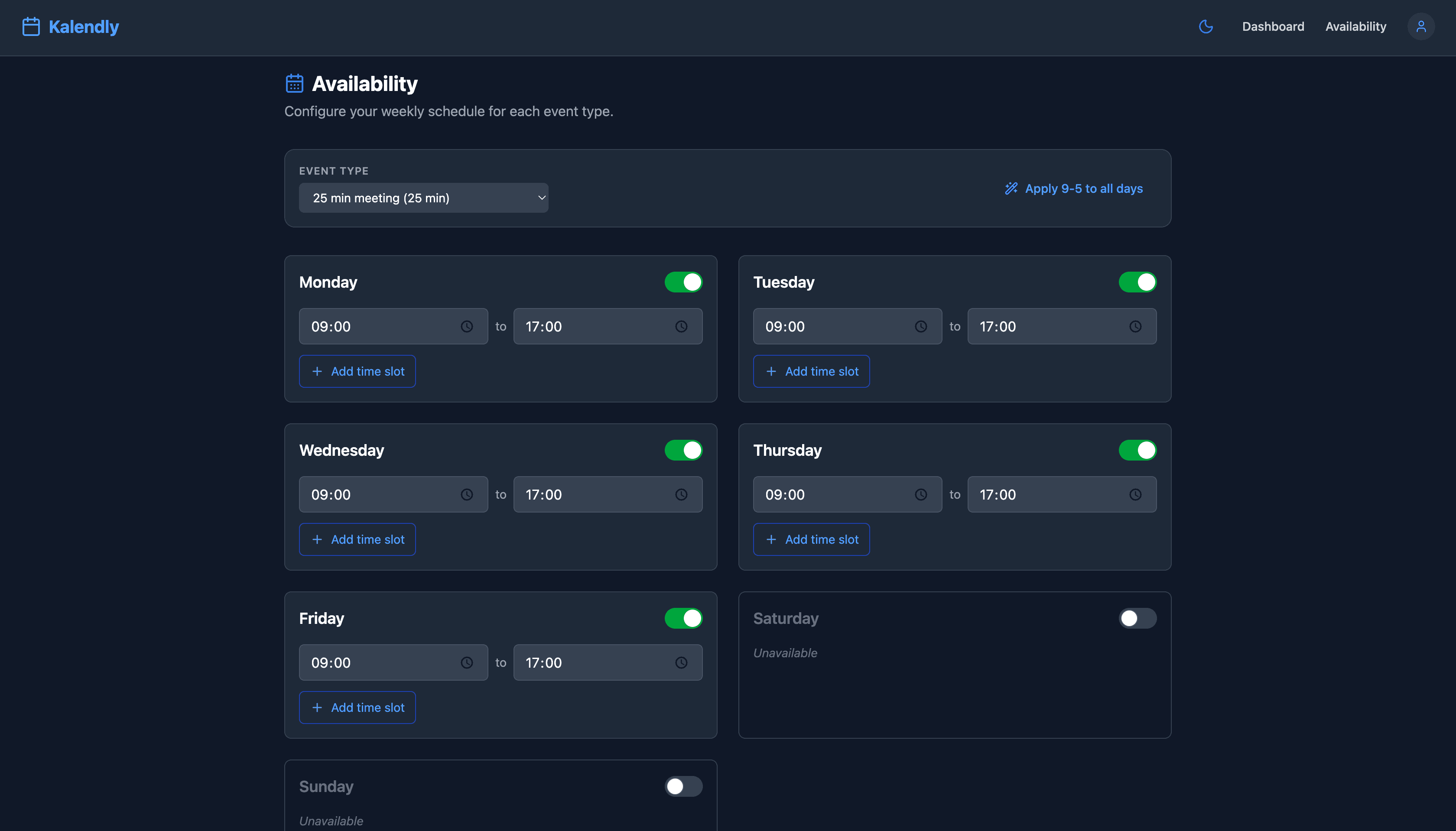Open Monday's start time clock picker icon

coord(466,327)
